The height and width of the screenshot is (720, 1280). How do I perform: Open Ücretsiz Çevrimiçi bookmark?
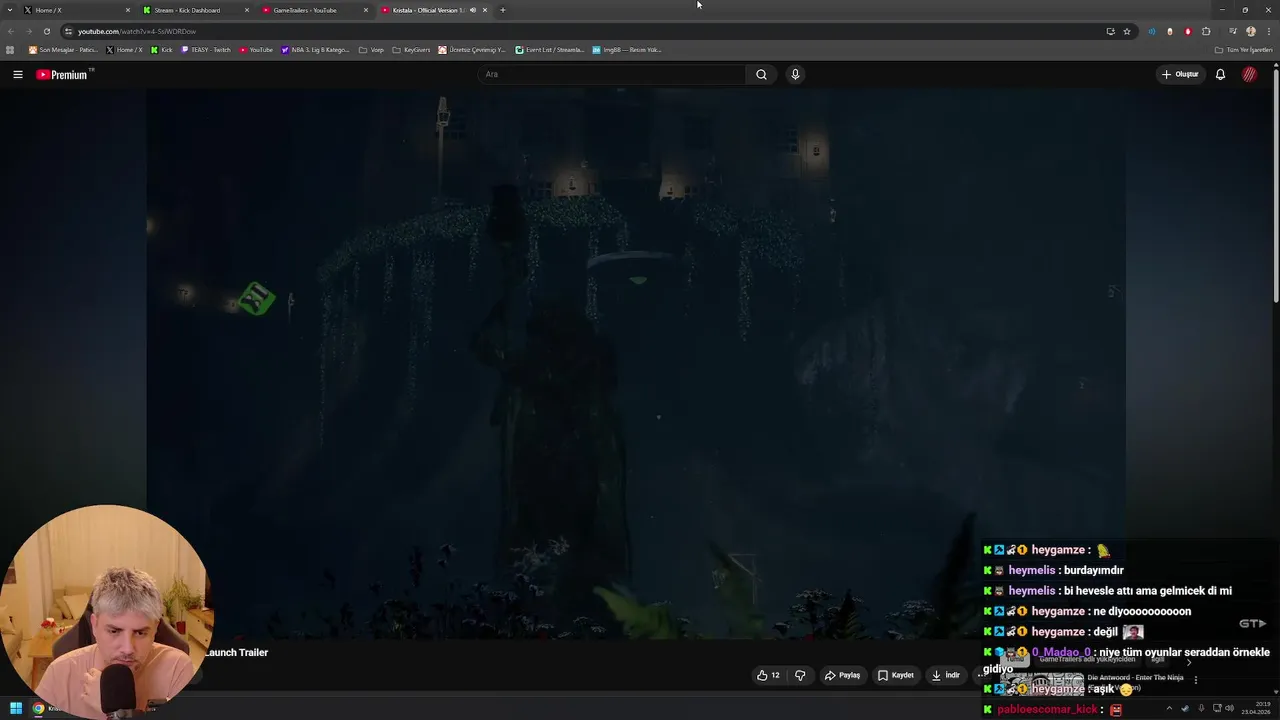coord(472,49)
